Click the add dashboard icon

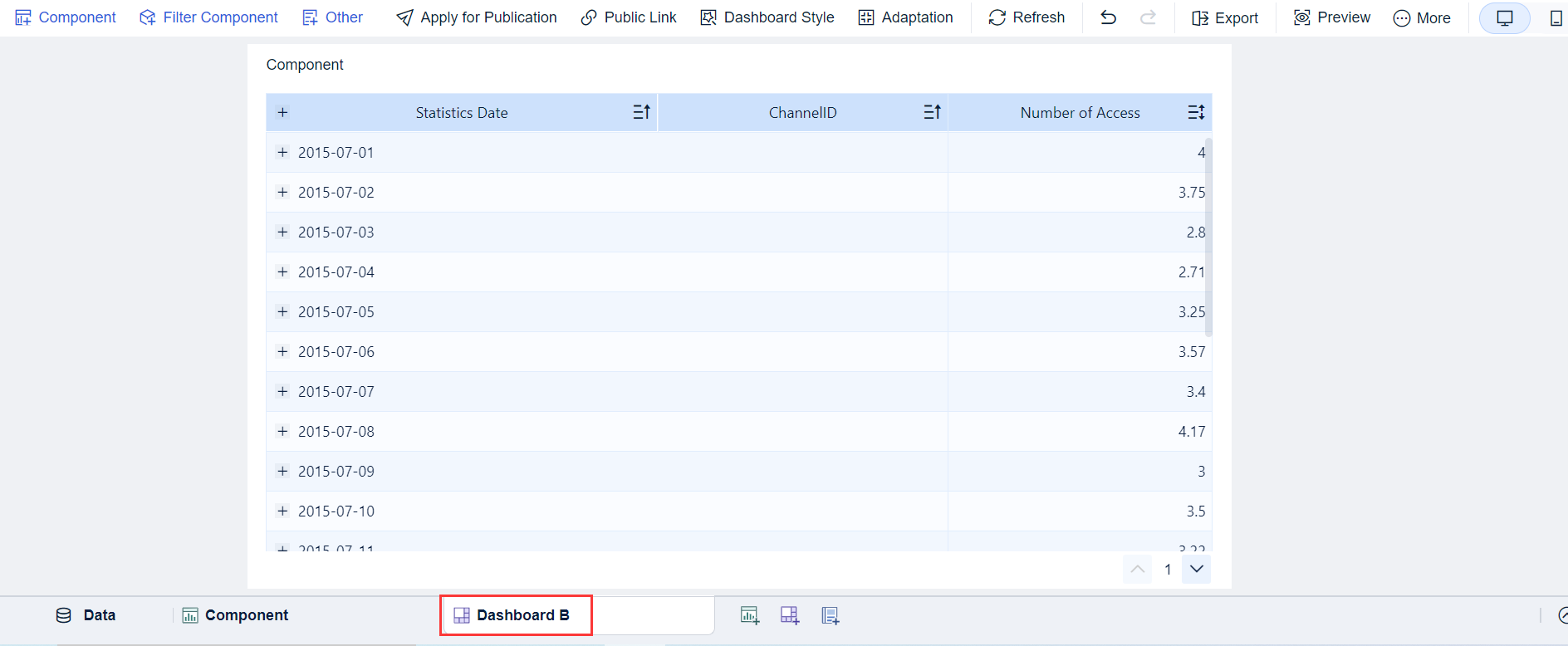pos(789,615)
